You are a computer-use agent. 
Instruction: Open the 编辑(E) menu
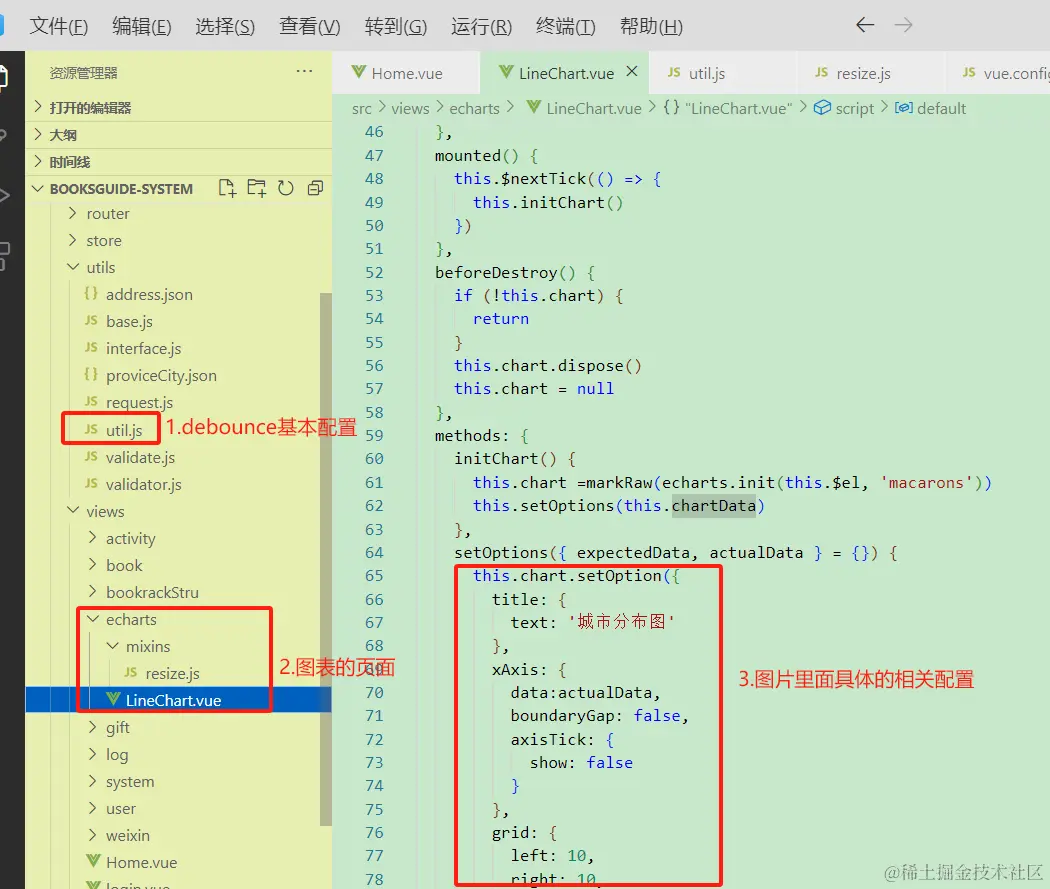point(142,27)
